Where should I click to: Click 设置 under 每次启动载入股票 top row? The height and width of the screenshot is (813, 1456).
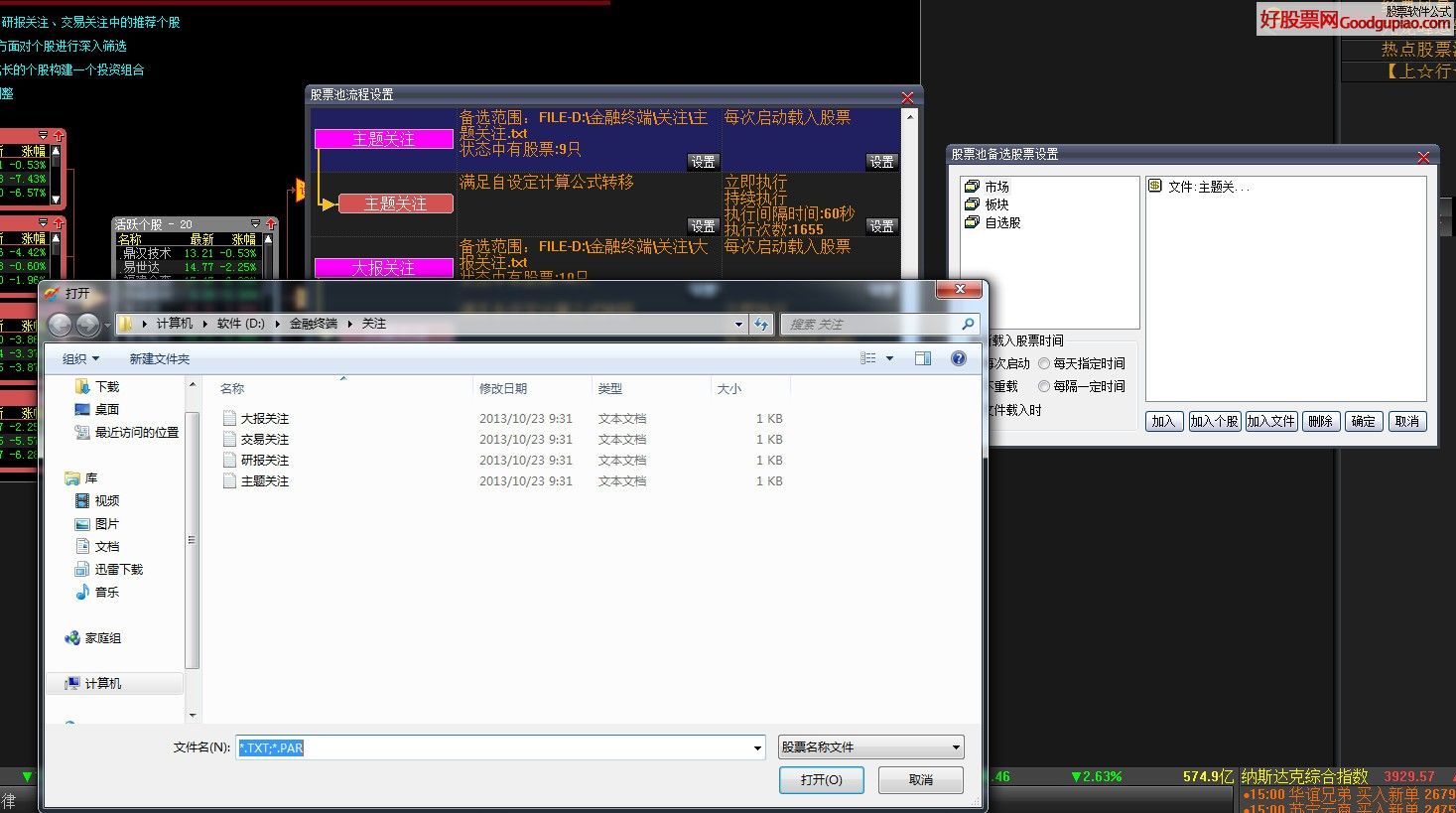click(881, 161)
